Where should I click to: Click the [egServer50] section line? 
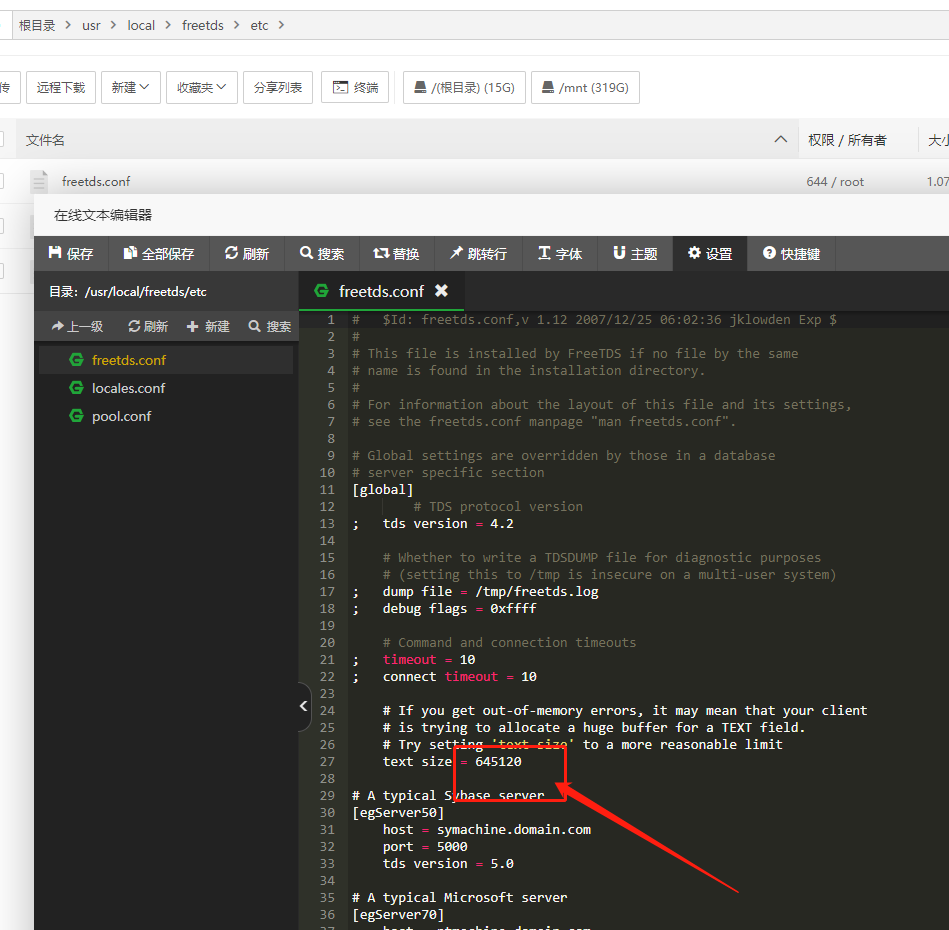(x=398, y=813)
